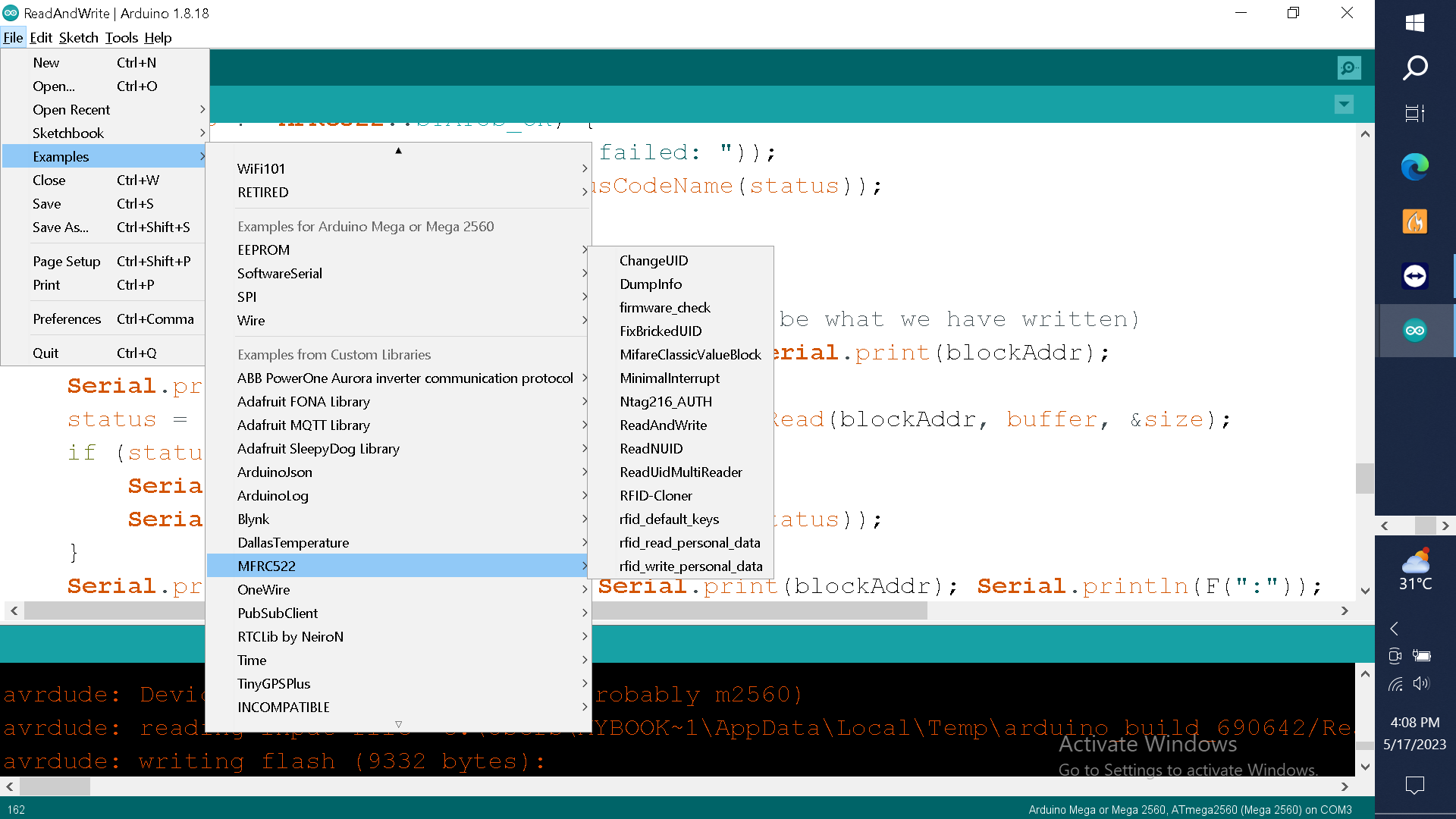Click the tab dropdown arrow button
The width and height of the screenshot is (1456, 819).
tap(1343, 104)
